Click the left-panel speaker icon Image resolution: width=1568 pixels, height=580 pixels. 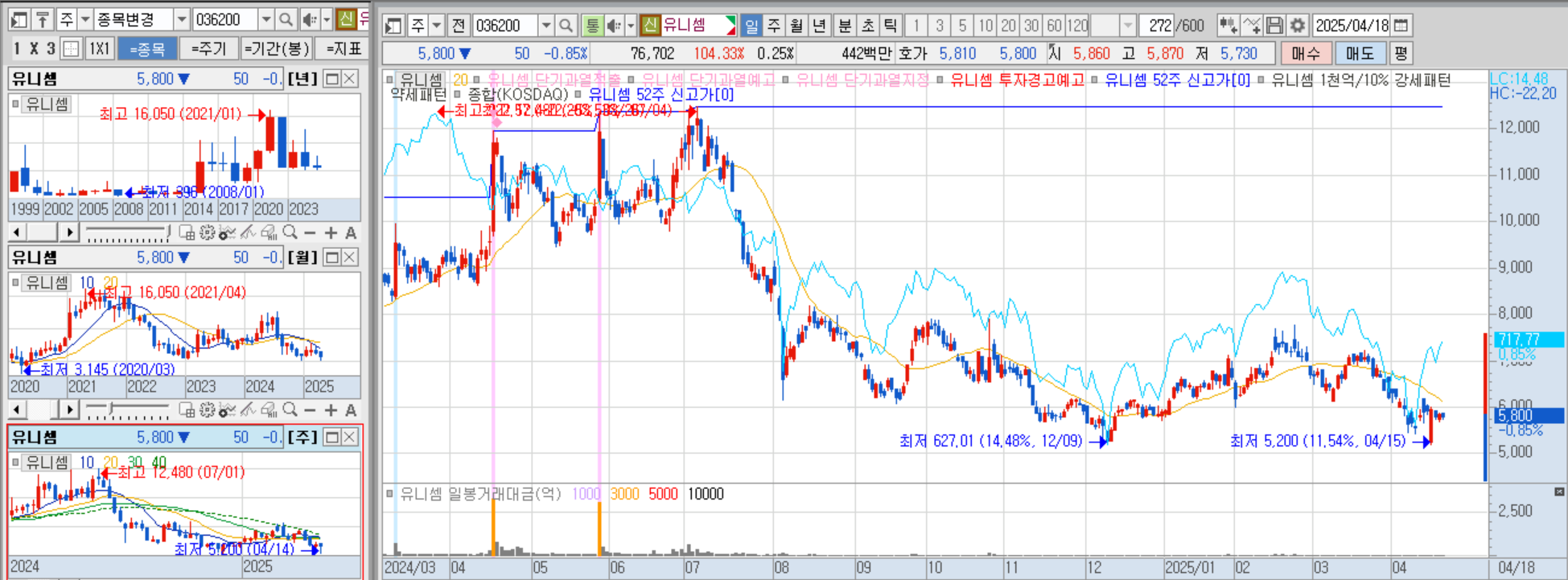[x=309, y=19]
